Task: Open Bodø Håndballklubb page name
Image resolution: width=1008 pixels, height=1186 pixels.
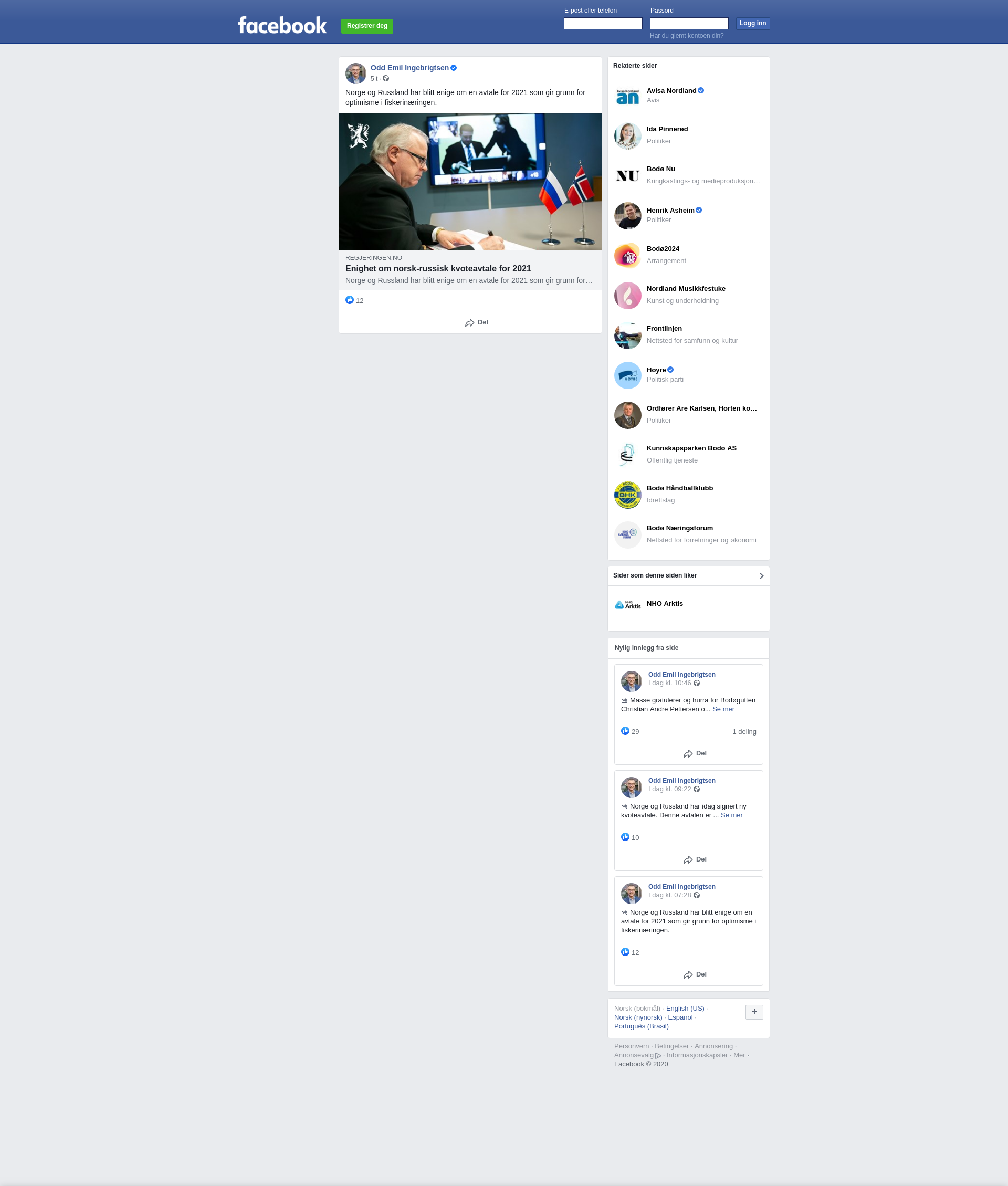Action: pos(679,488)
